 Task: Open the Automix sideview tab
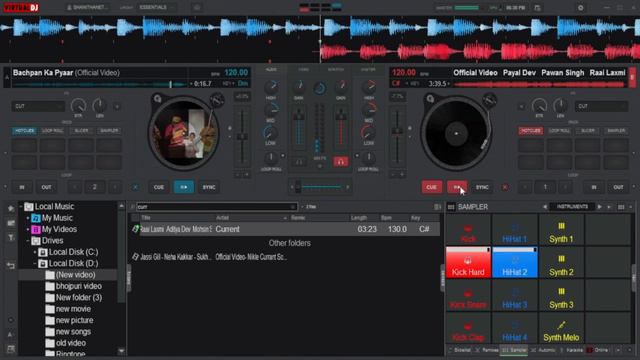[543, 350]
